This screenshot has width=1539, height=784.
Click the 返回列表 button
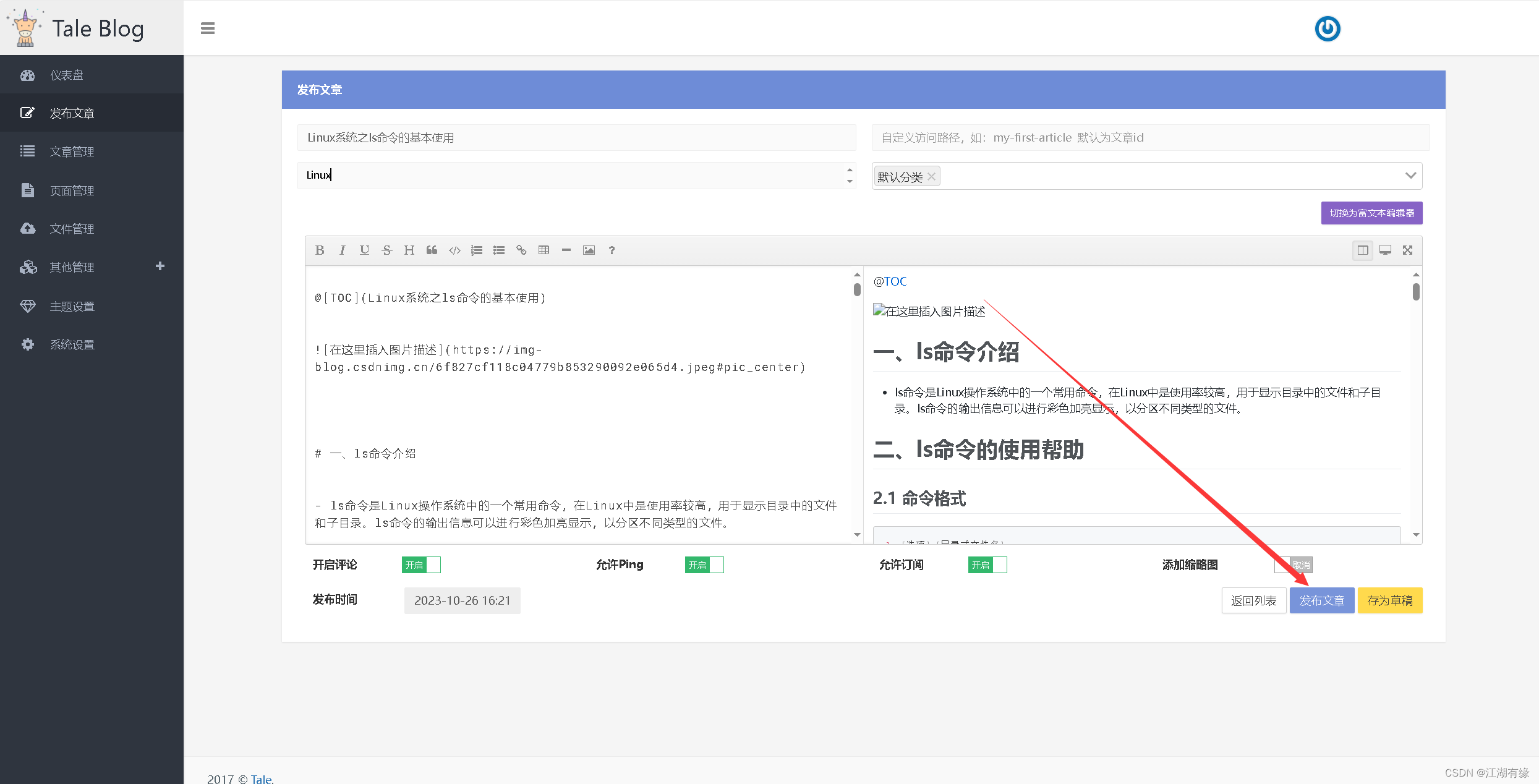click(1253, 600)
